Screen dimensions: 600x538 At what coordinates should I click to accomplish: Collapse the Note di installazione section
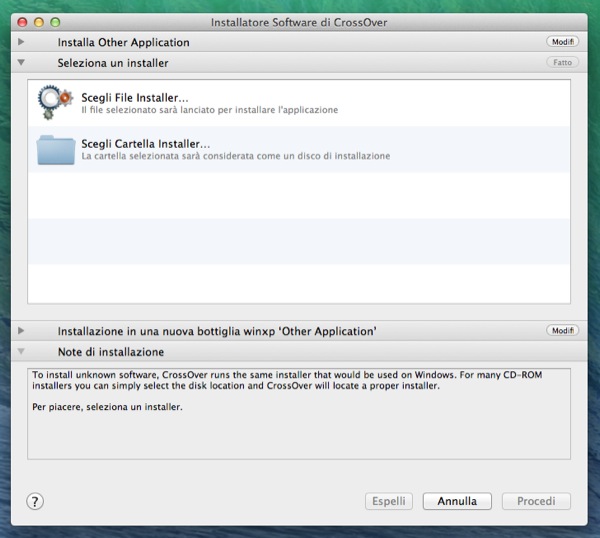coord(21,351)
